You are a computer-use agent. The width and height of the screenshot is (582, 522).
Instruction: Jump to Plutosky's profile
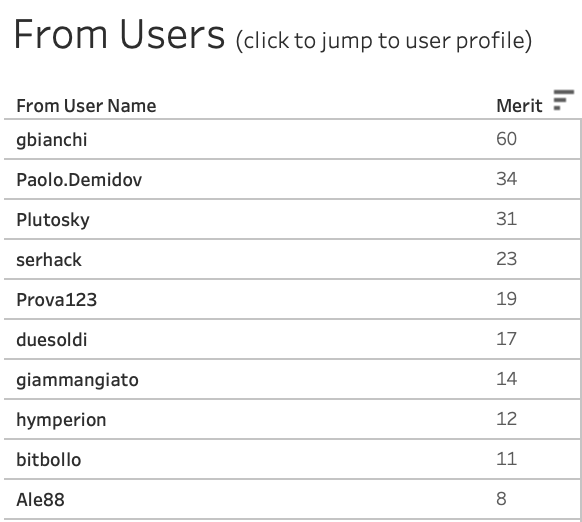point(53,220)
